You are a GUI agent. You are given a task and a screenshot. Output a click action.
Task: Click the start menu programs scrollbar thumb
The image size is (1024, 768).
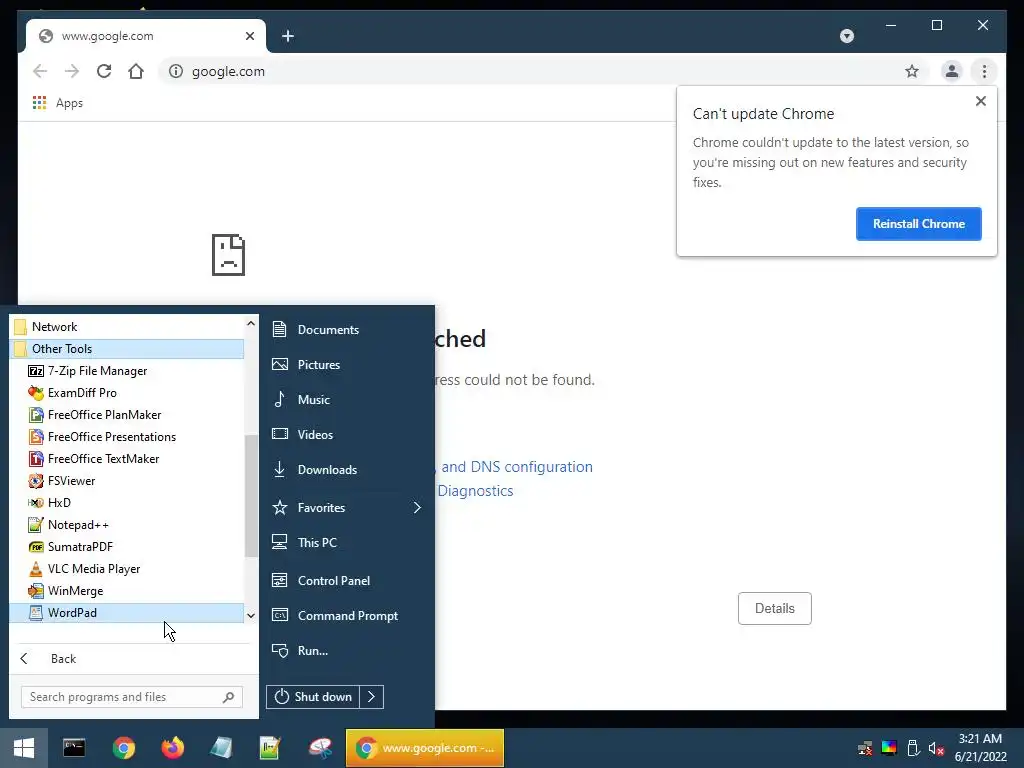[251, 496]
